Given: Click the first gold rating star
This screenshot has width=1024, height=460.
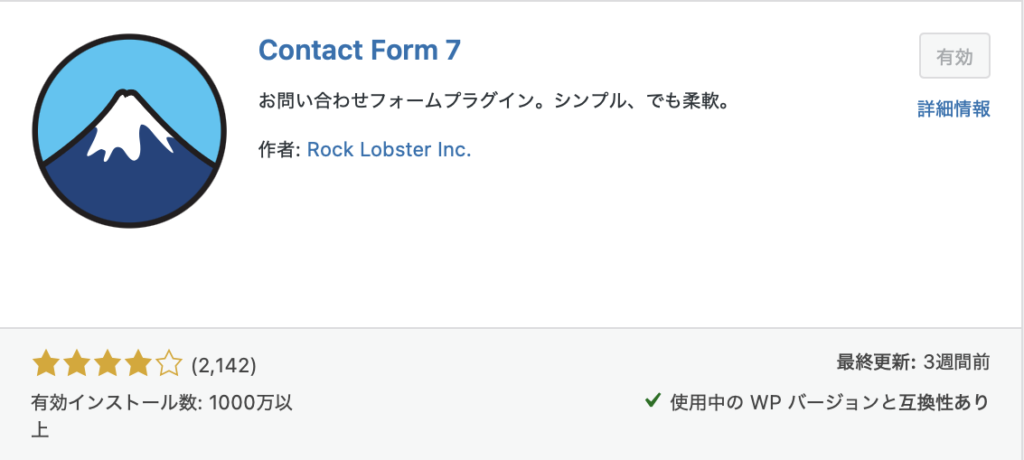Looking at the screenshot, I should (x=44, y=362).
